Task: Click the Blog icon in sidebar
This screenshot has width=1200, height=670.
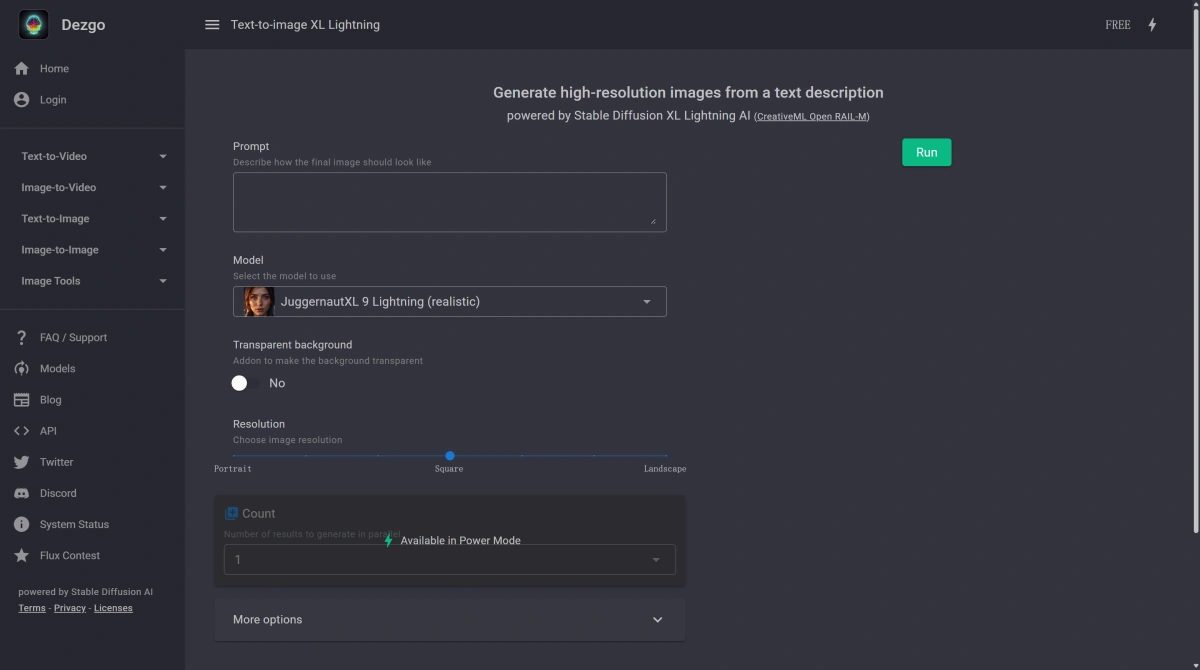Action: (x=21, y=400)
